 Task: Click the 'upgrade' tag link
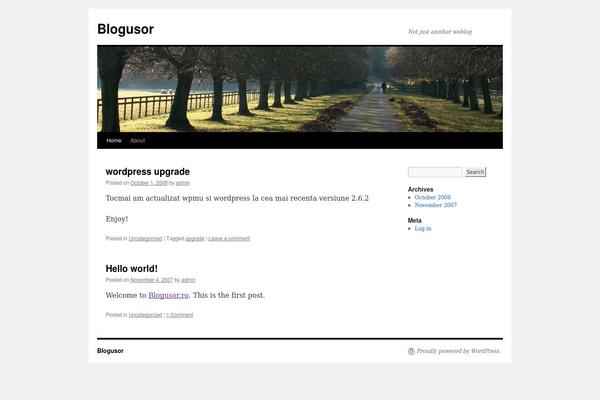[195, 238]
